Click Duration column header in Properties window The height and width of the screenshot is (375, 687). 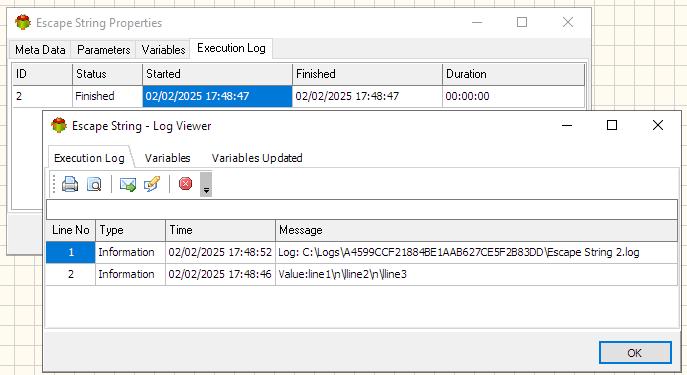(513, 74)
